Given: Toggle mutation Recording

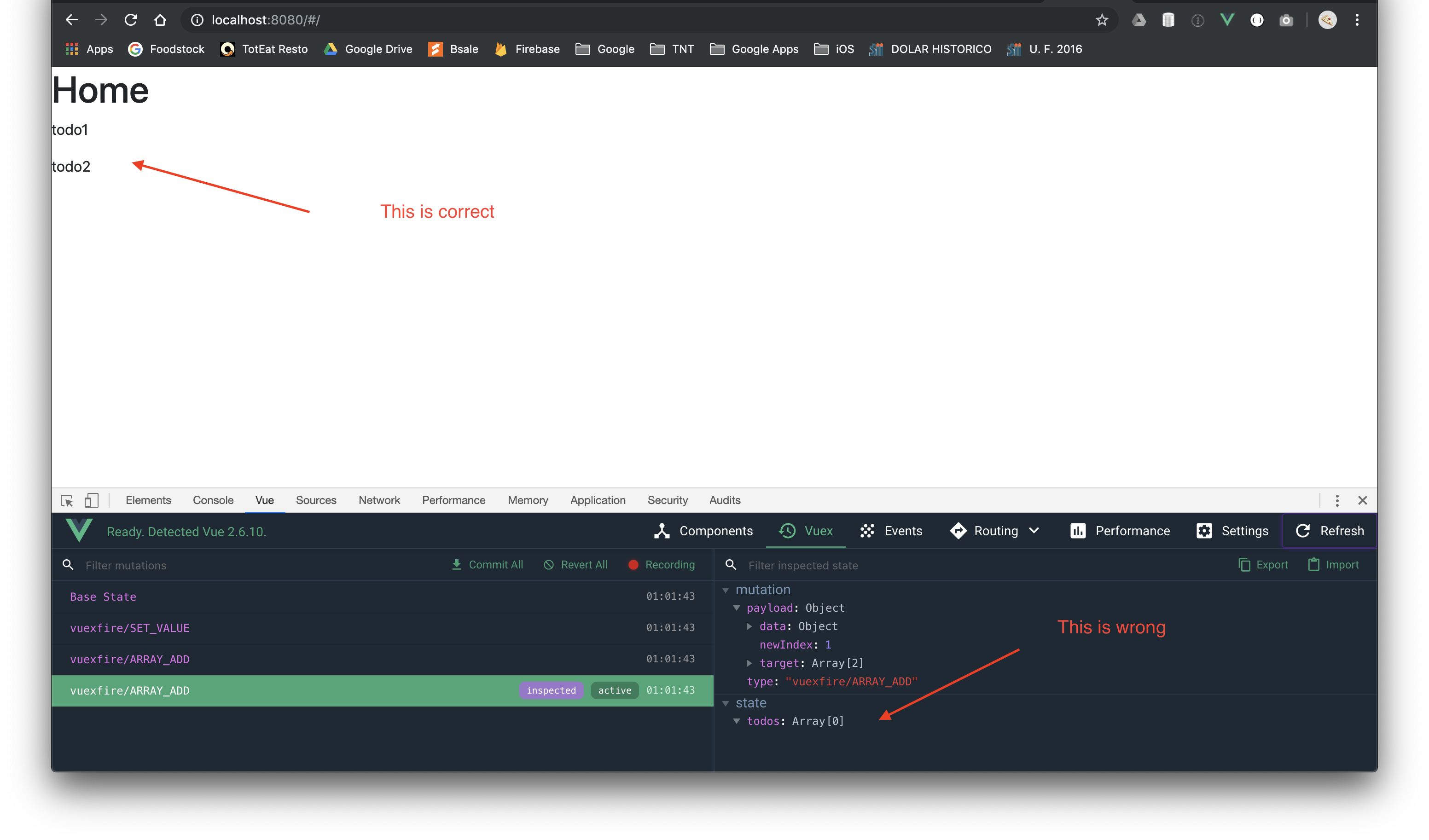Looking at the screenshot, I should pyautogui.click(x=661, y=565).
